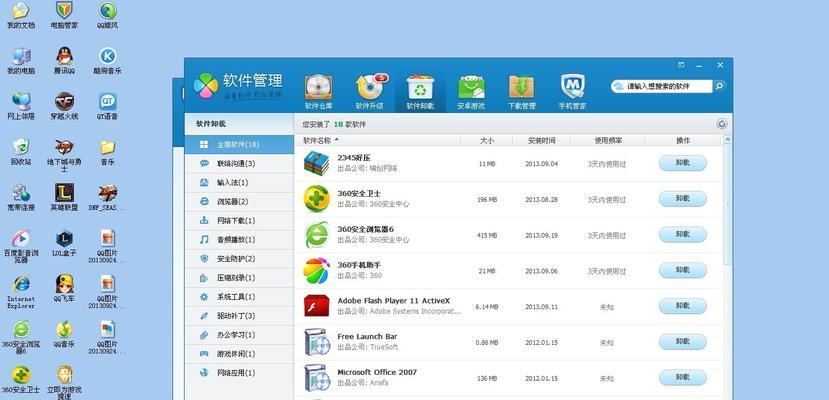Screen dimensions: 829x400
Task: Launch 穿越火线 game icon
Action: [64, 106]
